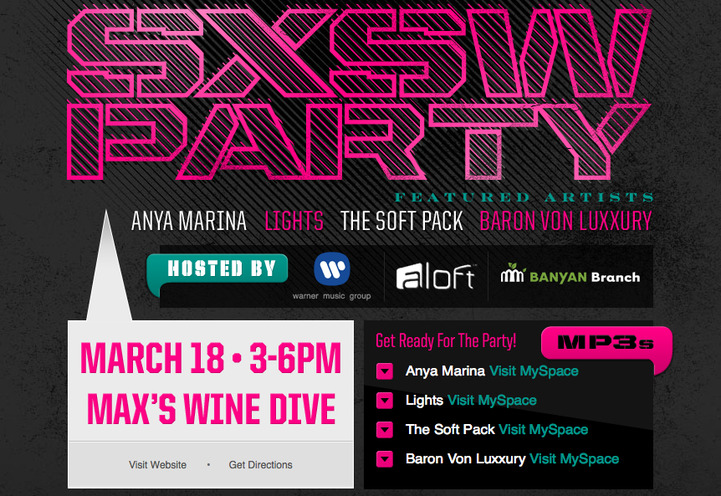Open The Soft Pack's Visit MySpace link
This screenshot has height=496, width=721.
click(544, 429)
